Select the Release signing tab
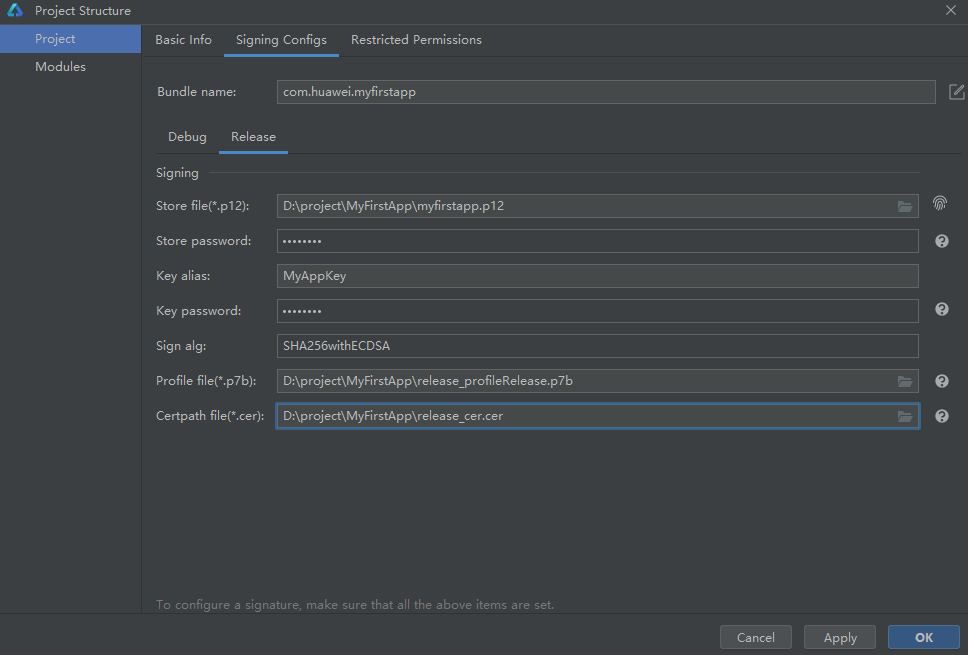Viewport: 968px width, 655px height. point(253,137)
